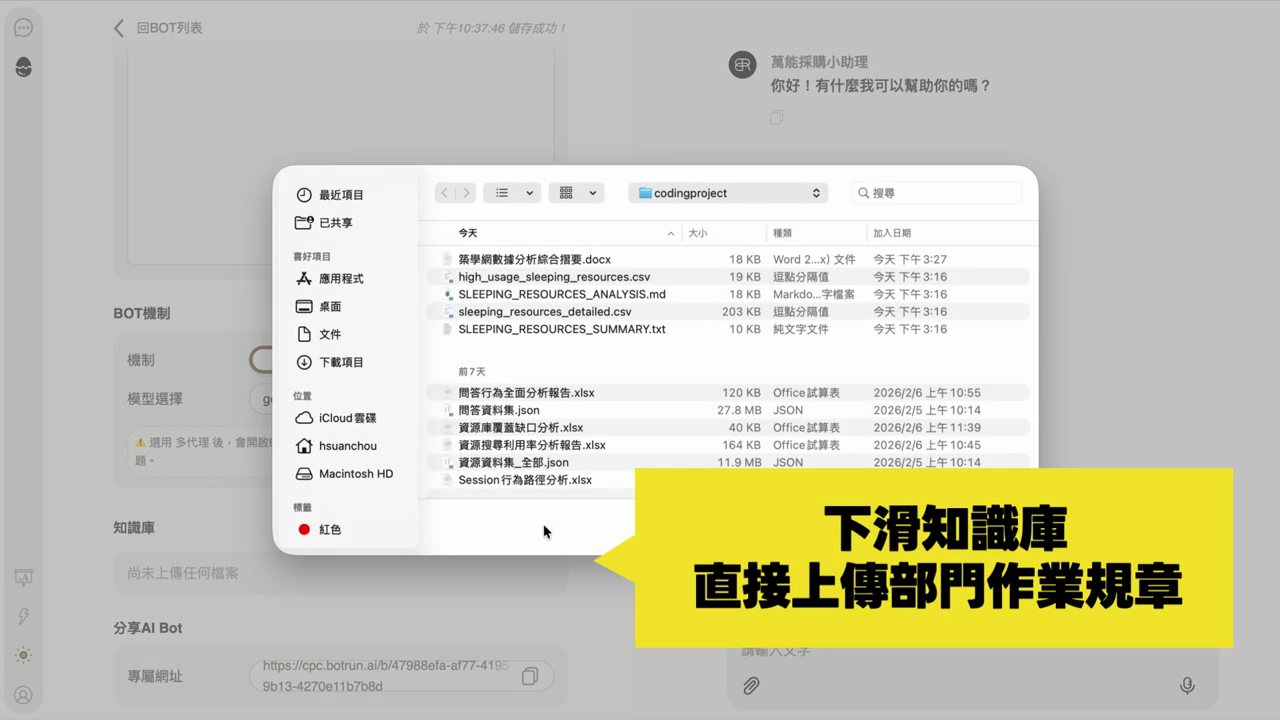The height and width of the screenshot is (720, 1280).
Task: Click the 萬能採購小助理 avatar icon
Action: (742, 65)
